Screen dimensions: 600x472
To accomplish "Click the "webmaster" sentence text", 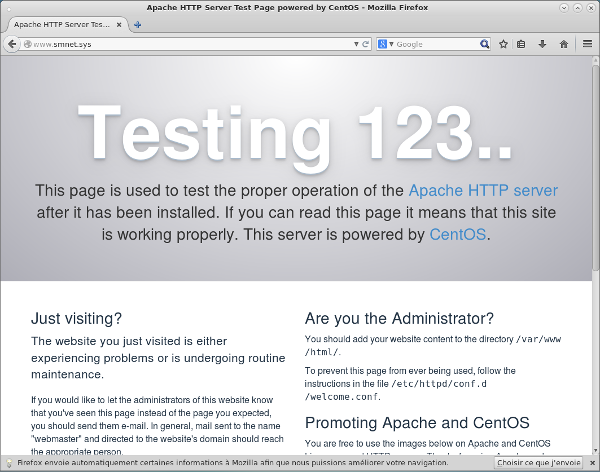I will click(x=157, y=439).
